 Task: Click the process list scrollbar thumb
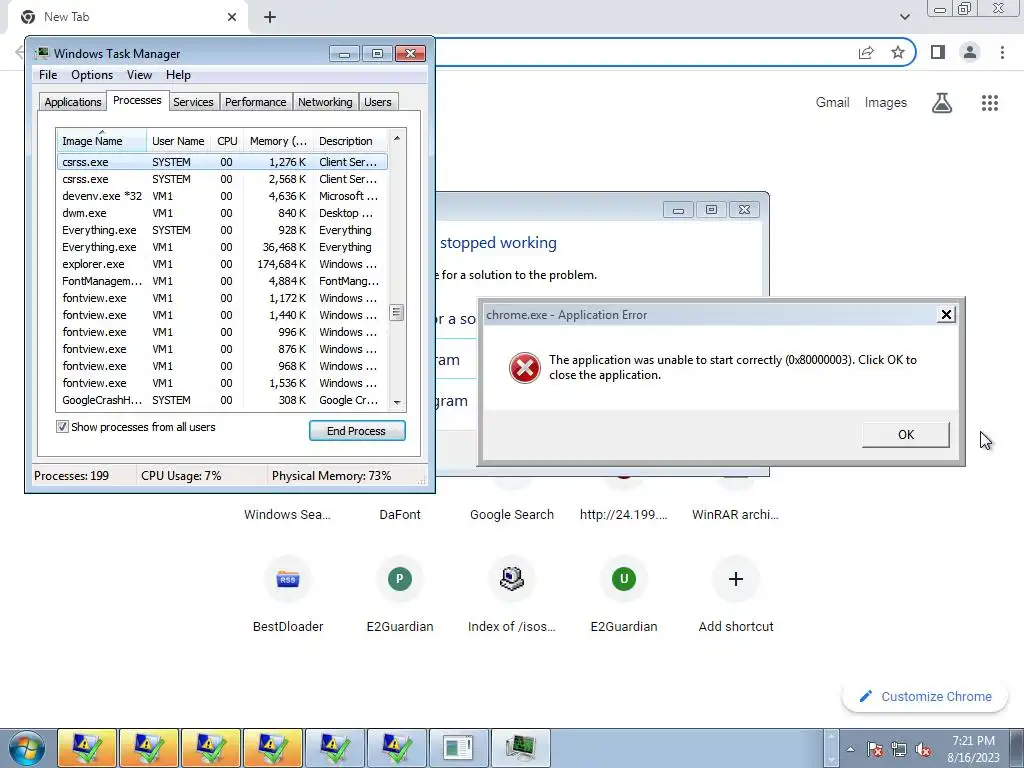(396, 313)
